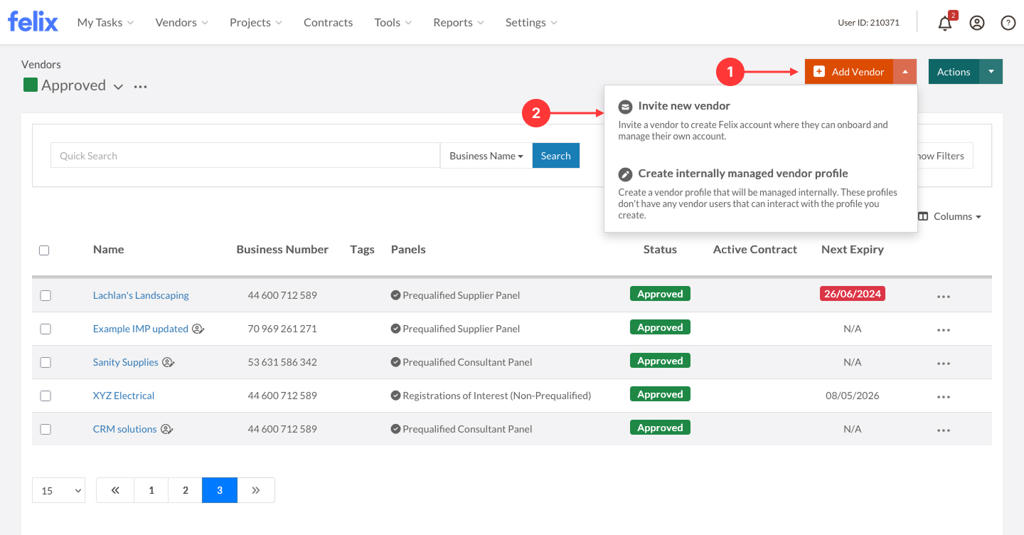This screenshot has width=1024, height=535.
Task: Expand the Tools menu
Action: (x=392, y=22)
